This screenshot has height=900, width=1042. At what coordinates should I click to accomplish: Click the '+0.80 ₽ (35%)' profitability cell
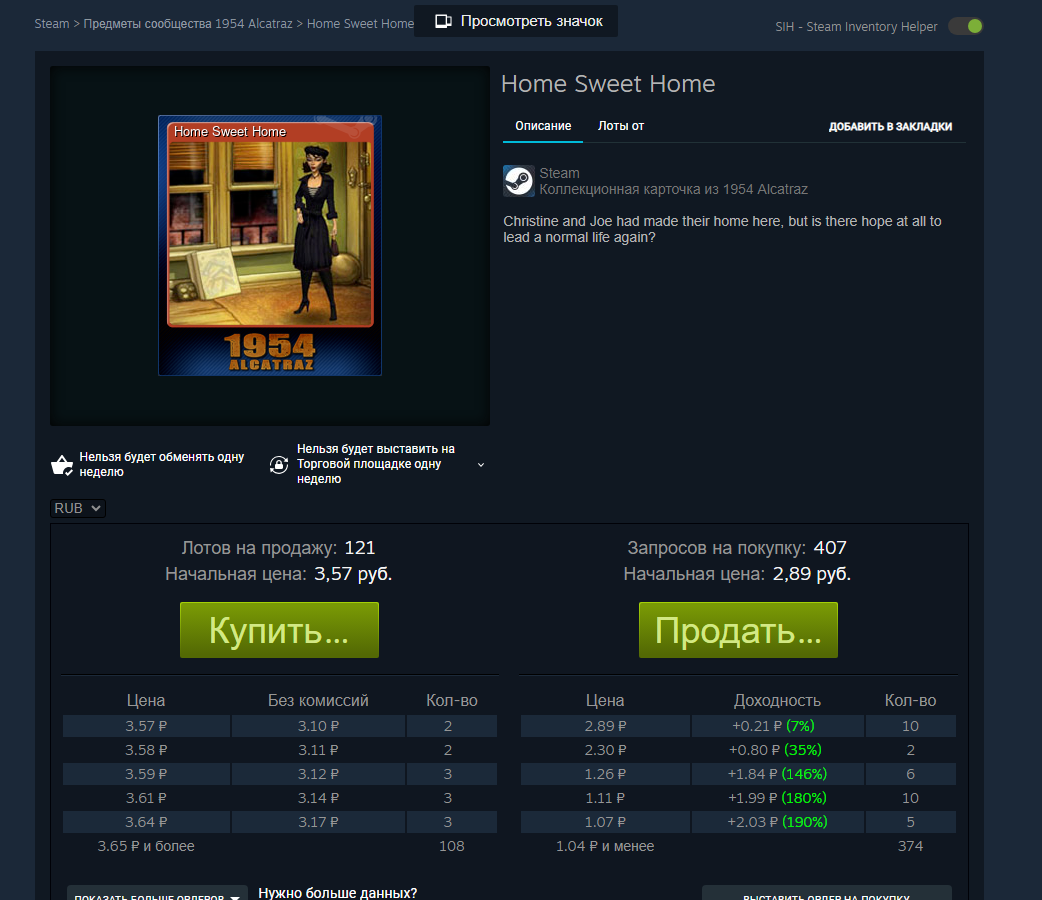[778, 750]
